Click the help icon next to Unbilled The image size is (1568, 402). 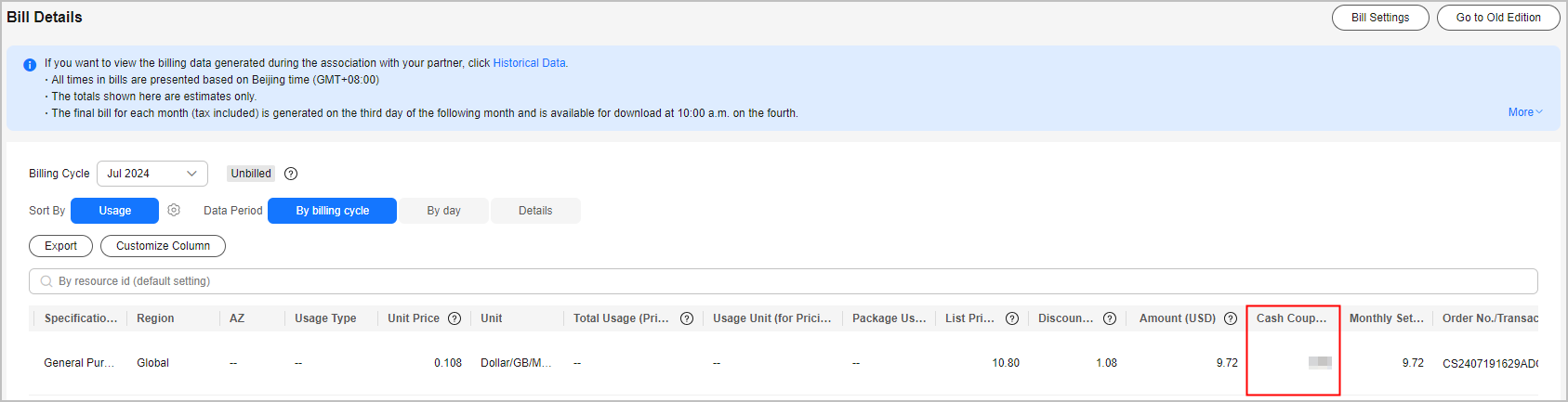(x=291, y=174)
